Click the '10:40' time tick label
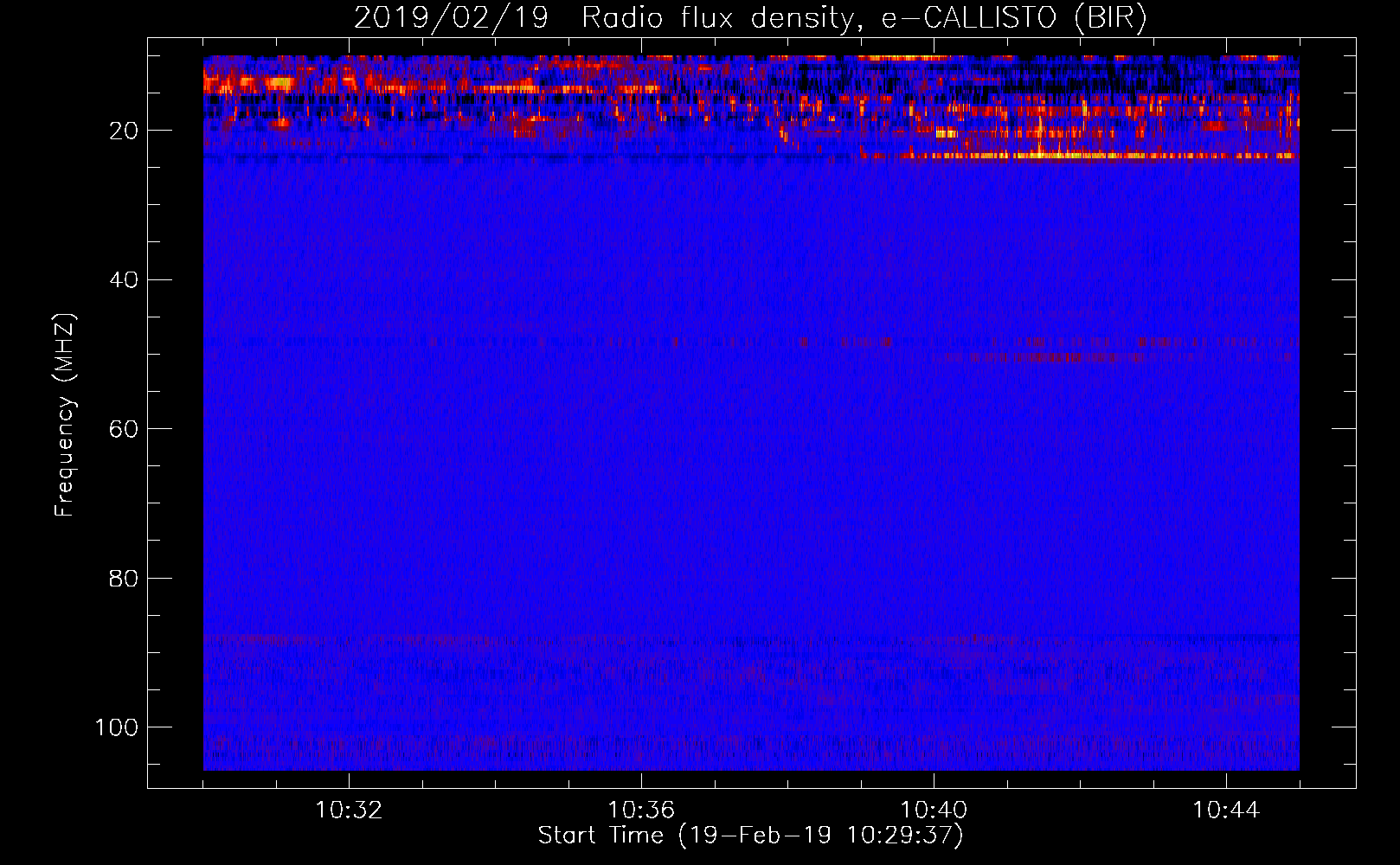The width and height of the screenshot is (1400, 865). [x=934, y=811]
